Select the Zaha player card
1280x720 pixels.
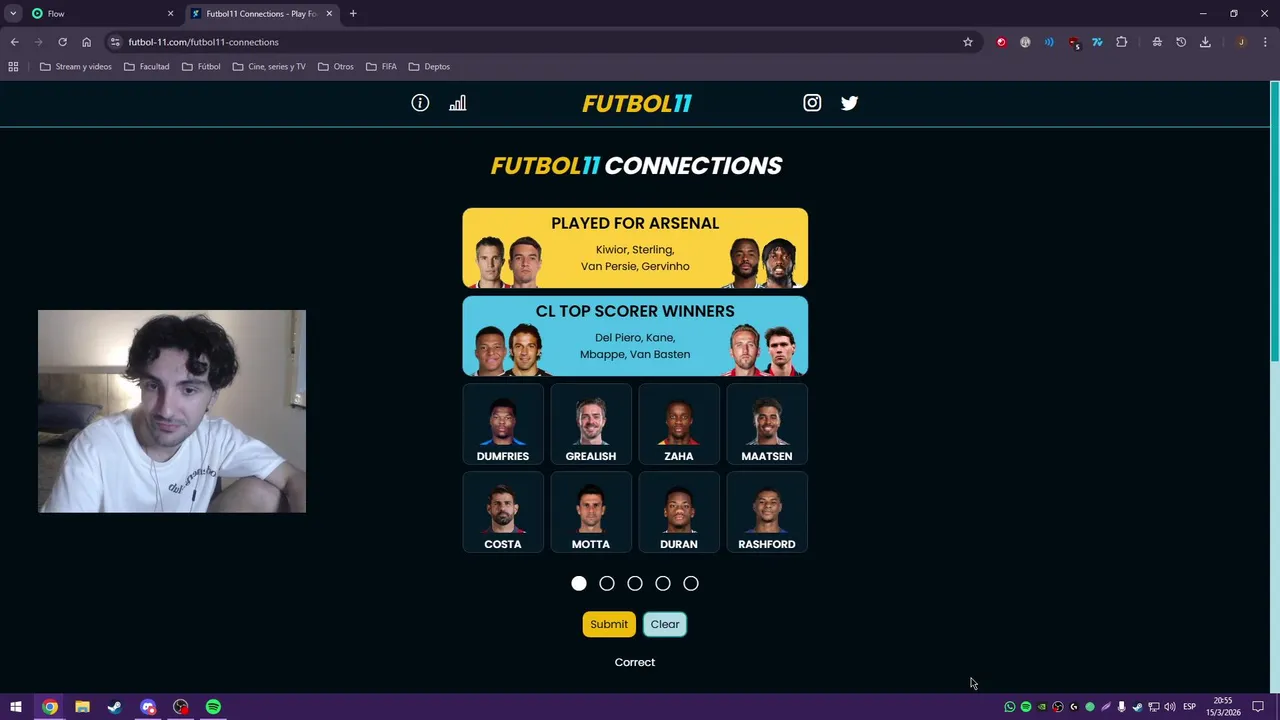click(679, 424)
